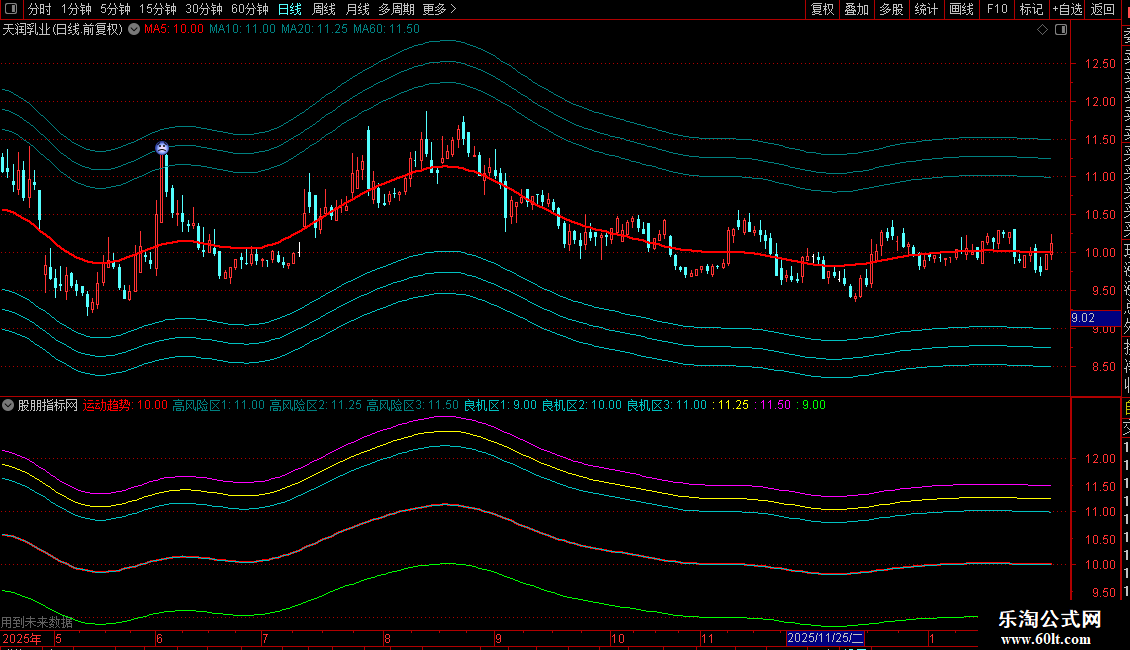
Task: Click the 返回 back button
Action: click(1103, 9)
